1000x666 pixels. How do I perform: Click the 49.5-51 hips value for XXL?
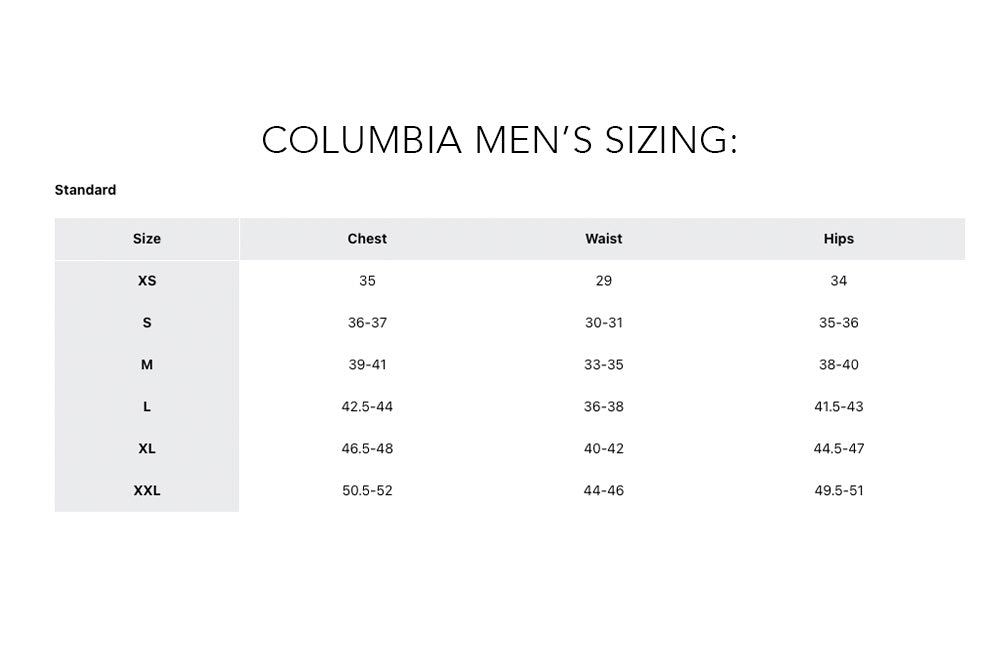(x=838, y=491)
